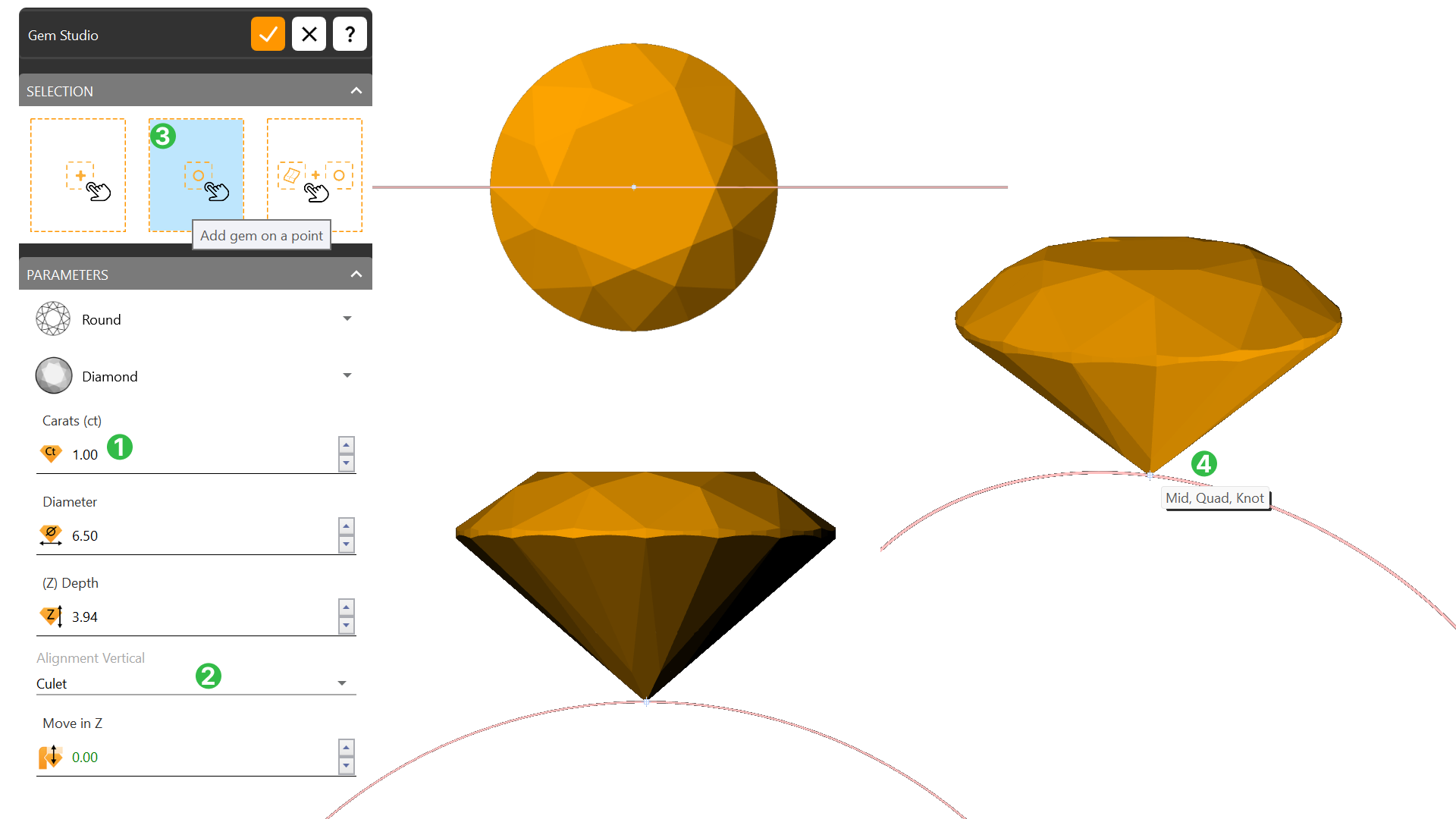Image resolution: width=1456 pixels, height=819 pixels.
Task: Click the round brilliant cut shape icon
Action: [53, 319]
